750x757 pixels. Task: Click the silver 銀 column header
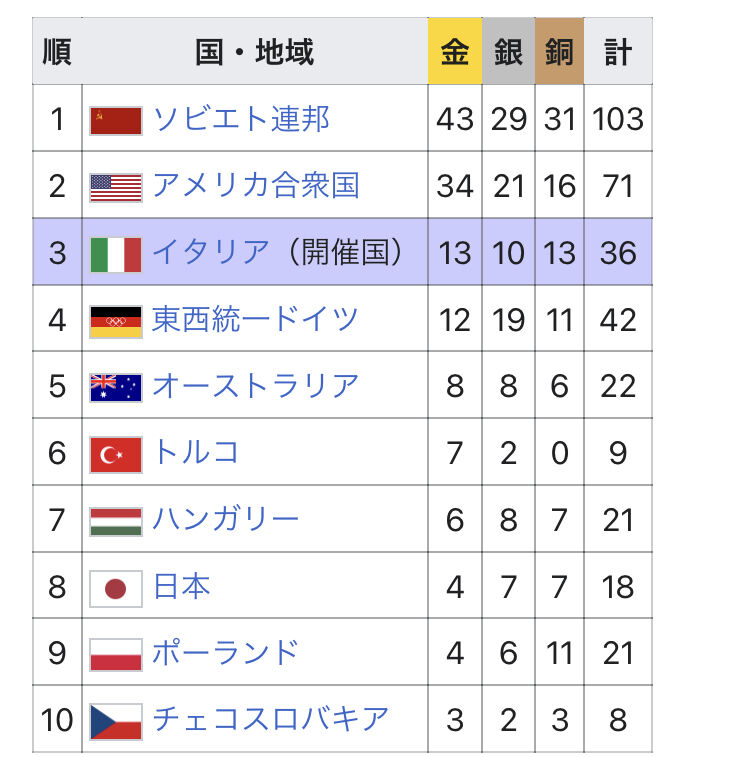[x=508, y=52]
